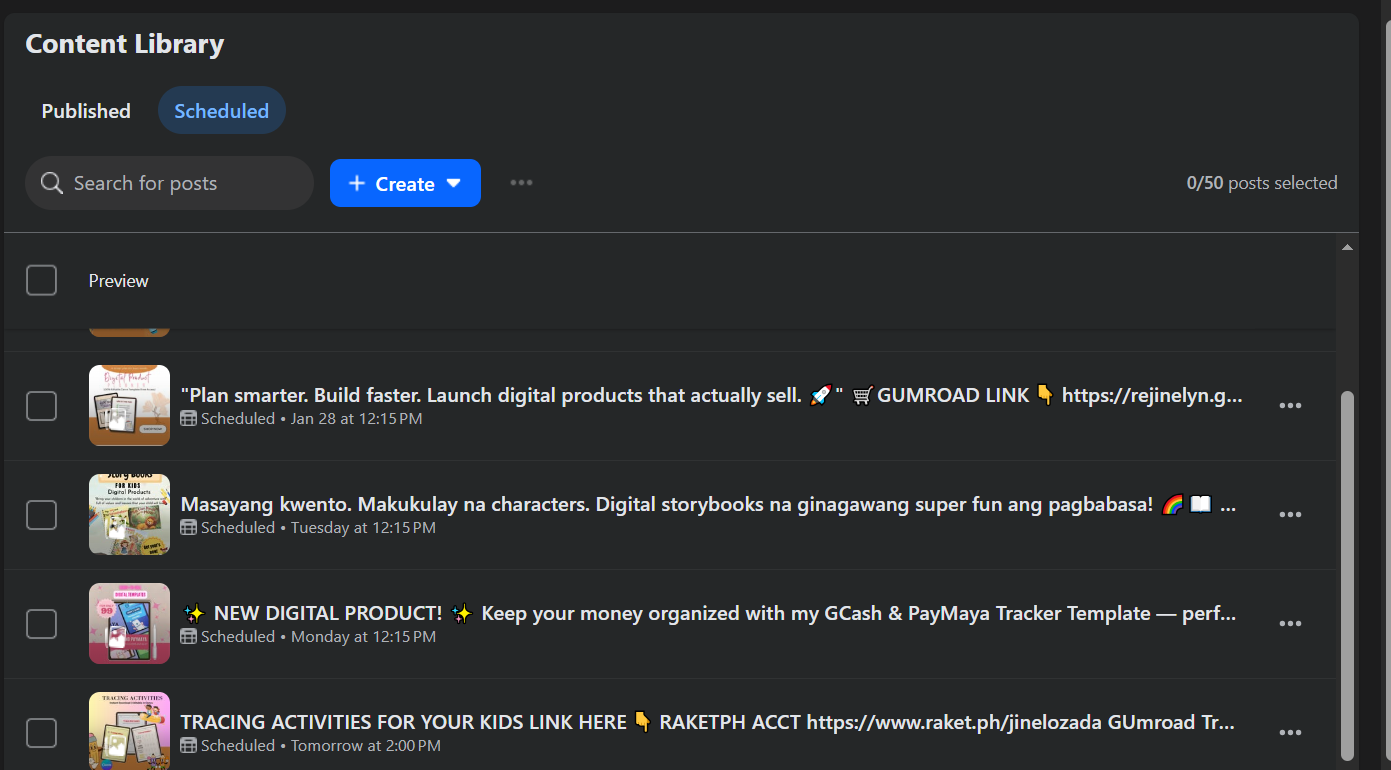Image resolution: width=1391 pixels, height=770 pixels.
Task: Open the Masayang kwento post title
Action: (x=708, y=504)
